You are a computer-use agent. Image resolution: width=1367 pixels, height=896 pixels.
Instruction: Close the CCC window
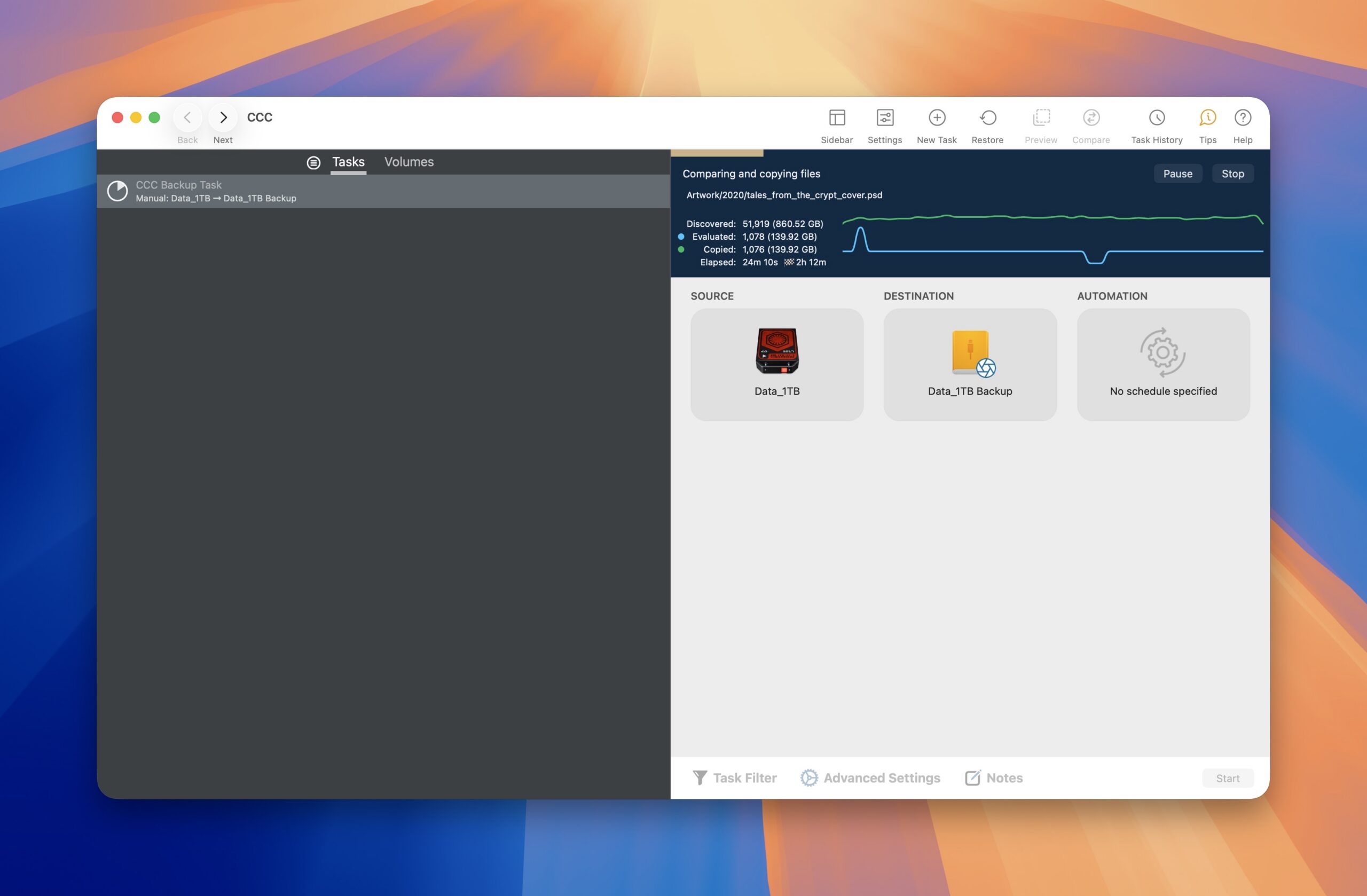point(117,118)
